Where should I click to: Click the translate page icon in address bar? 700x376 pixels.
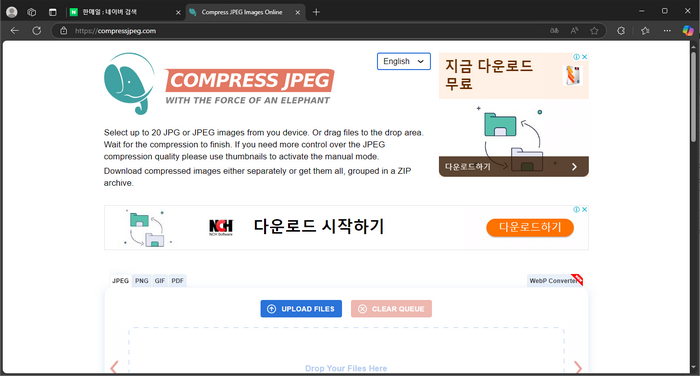[x=554, y=31]
